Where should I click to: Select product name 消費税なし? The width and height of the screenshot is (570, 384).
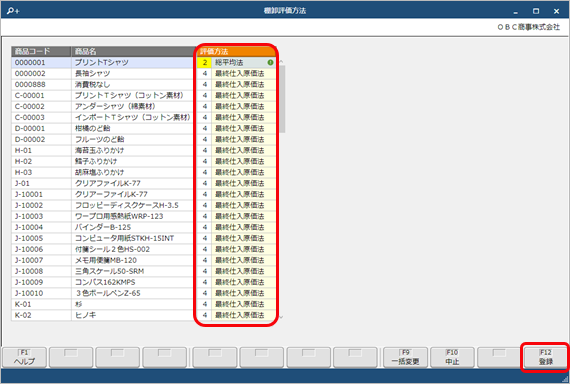[92, 84]
